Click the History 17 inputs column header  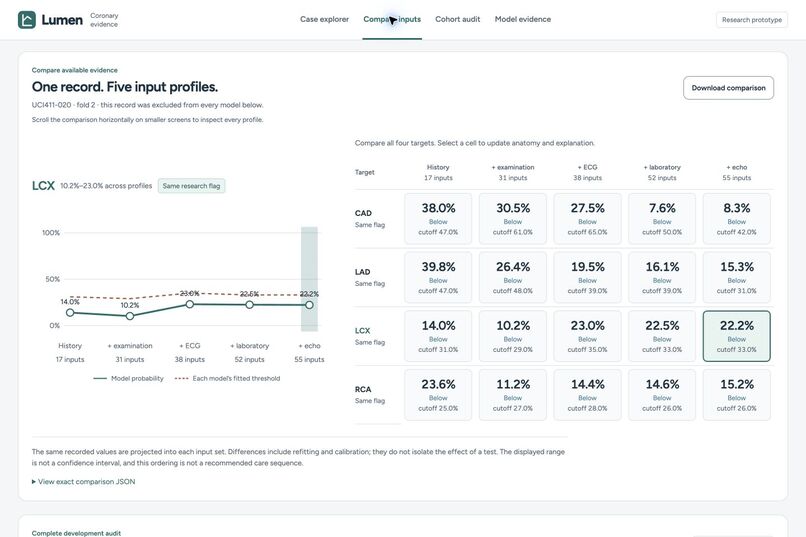pyautogui.click(x=438, y=173)
